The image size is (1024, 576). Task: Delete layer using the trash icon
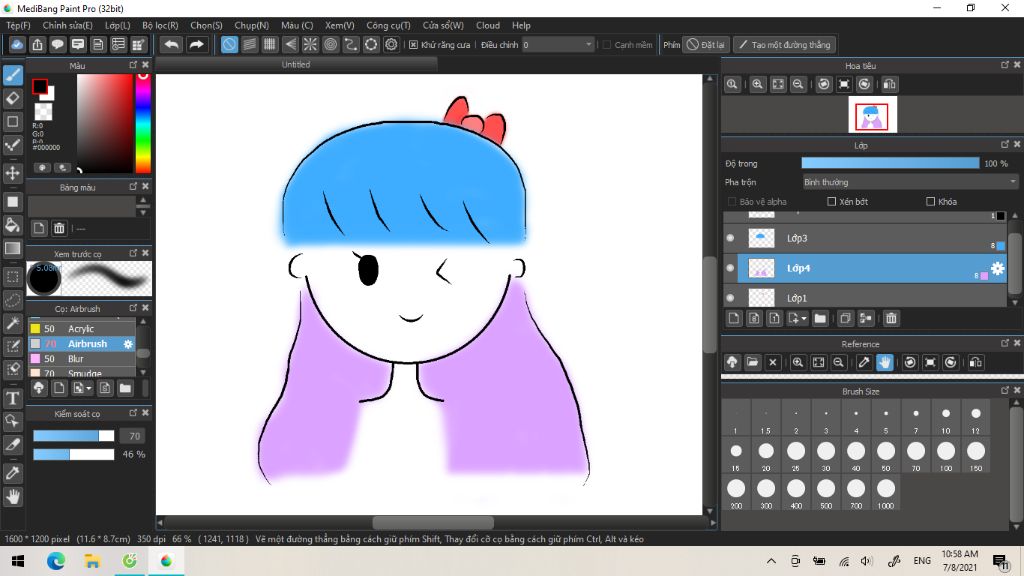[x=891, y=319]
